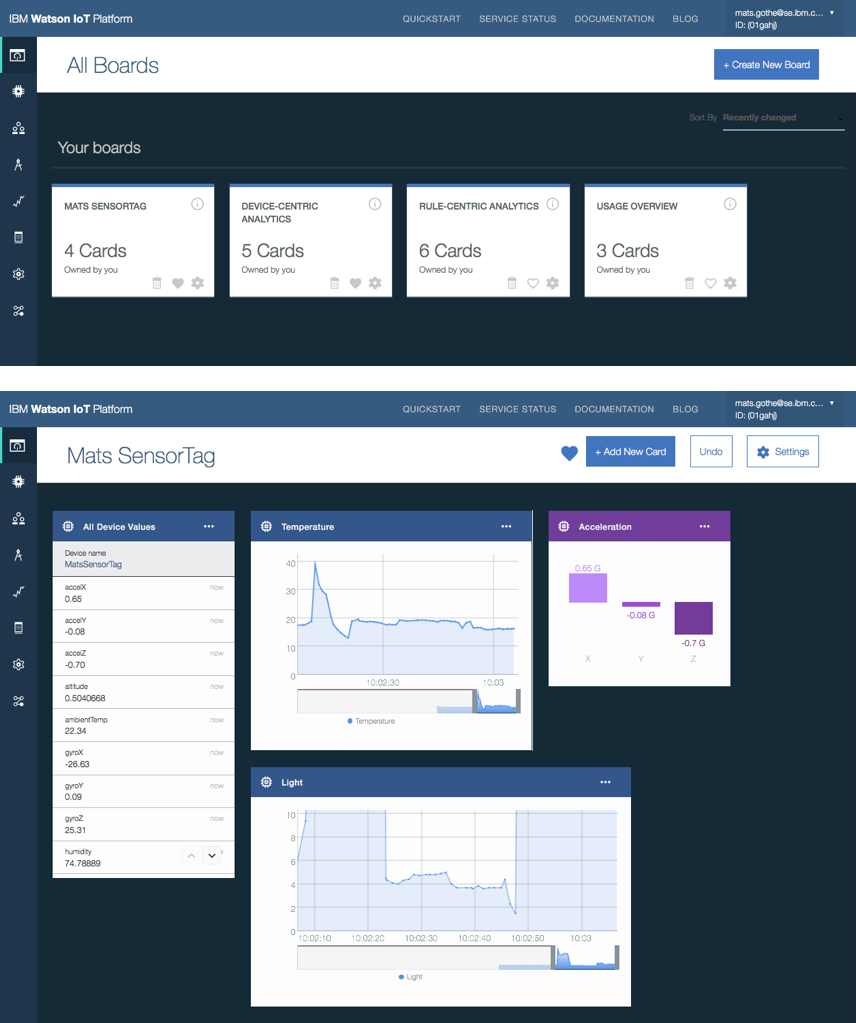
Task: Open settings gear of Mats SensorTag board
Action: (198, 283)
